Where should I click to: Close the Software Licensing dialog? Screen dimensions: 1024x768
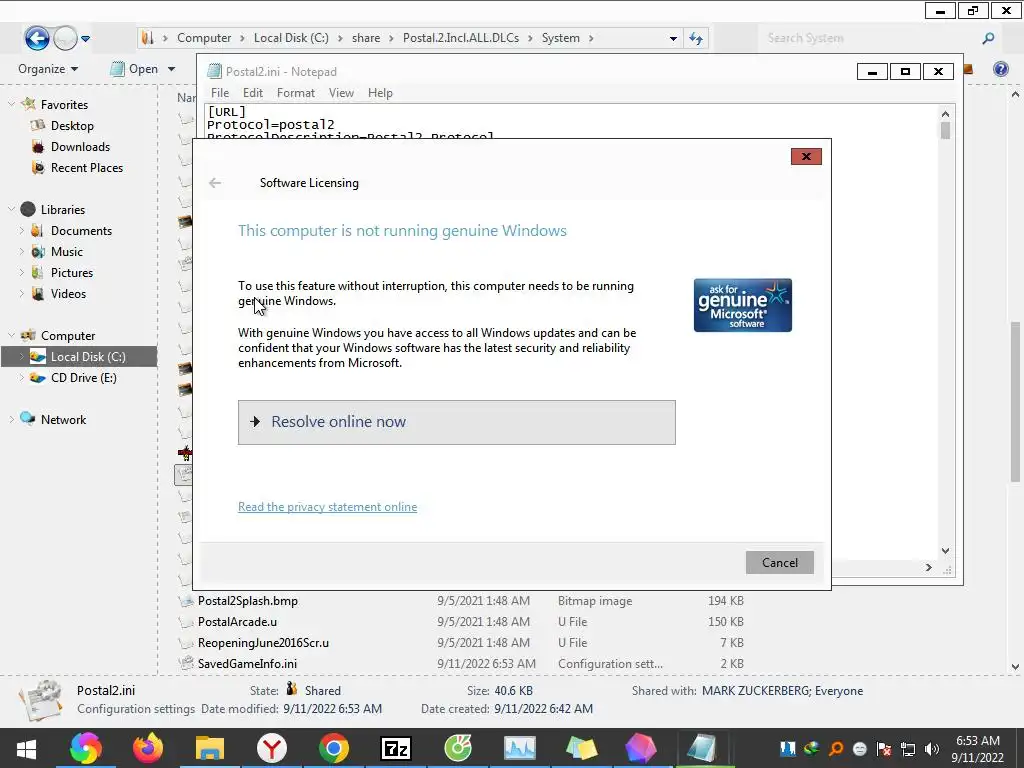[806, 156]
